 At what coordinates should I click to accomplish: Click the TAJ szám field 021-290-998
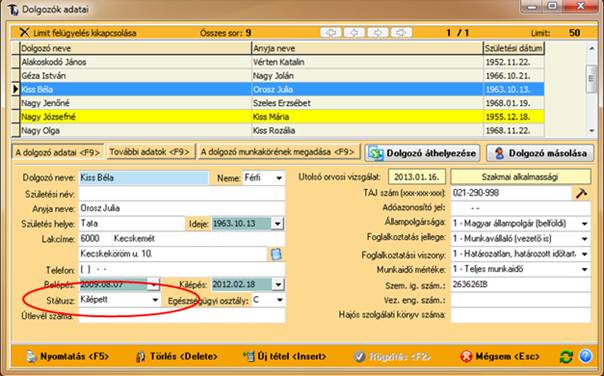[x=512, y=193]
